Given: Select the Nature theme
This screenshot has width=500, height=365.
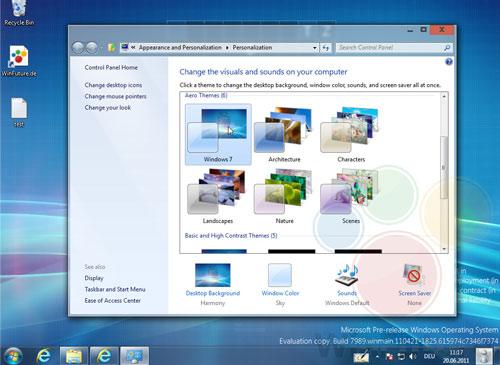Looking at the screenshot, I should click(x=284, y=196).
